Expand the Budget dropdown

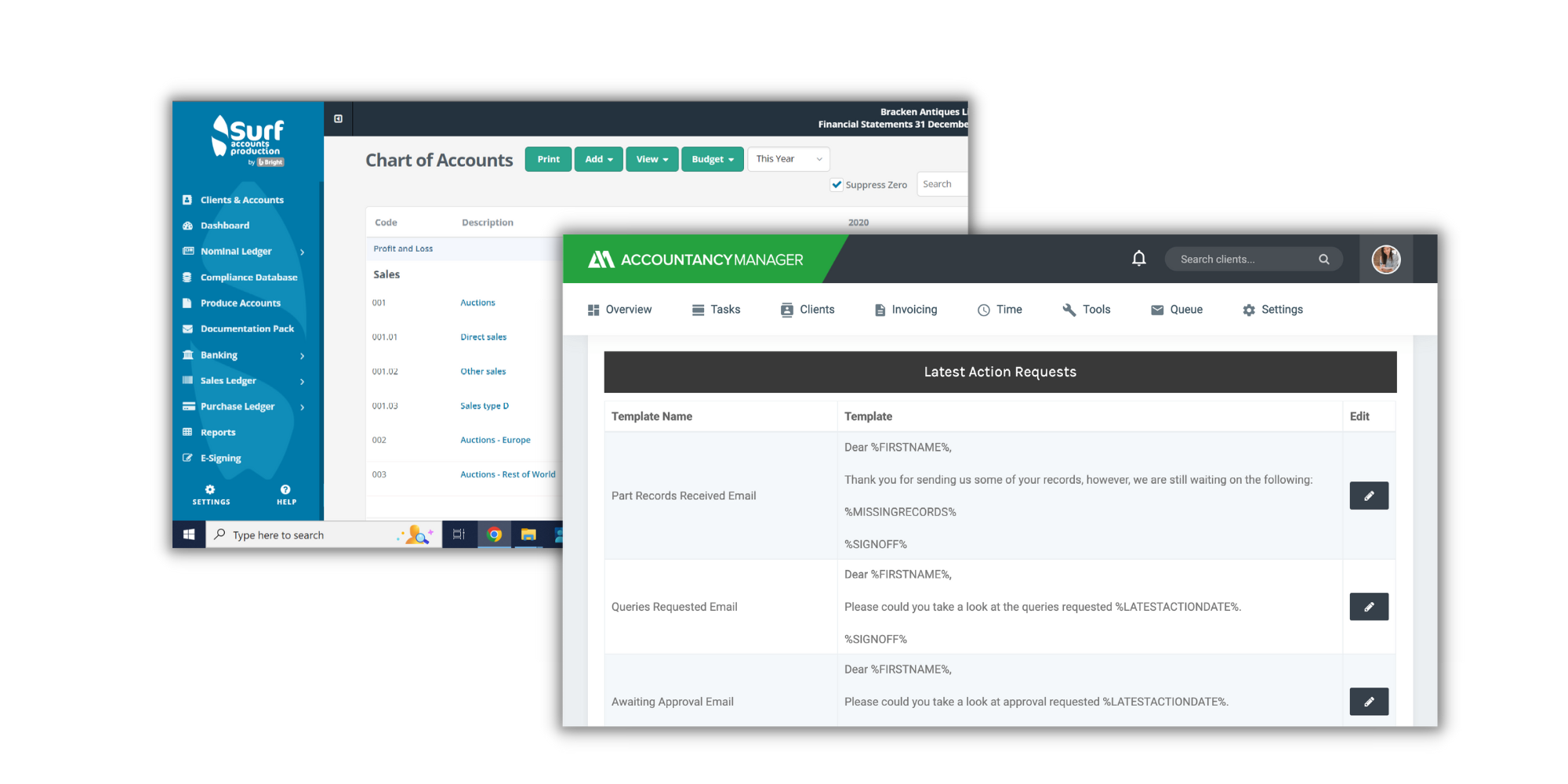[712, 159]
